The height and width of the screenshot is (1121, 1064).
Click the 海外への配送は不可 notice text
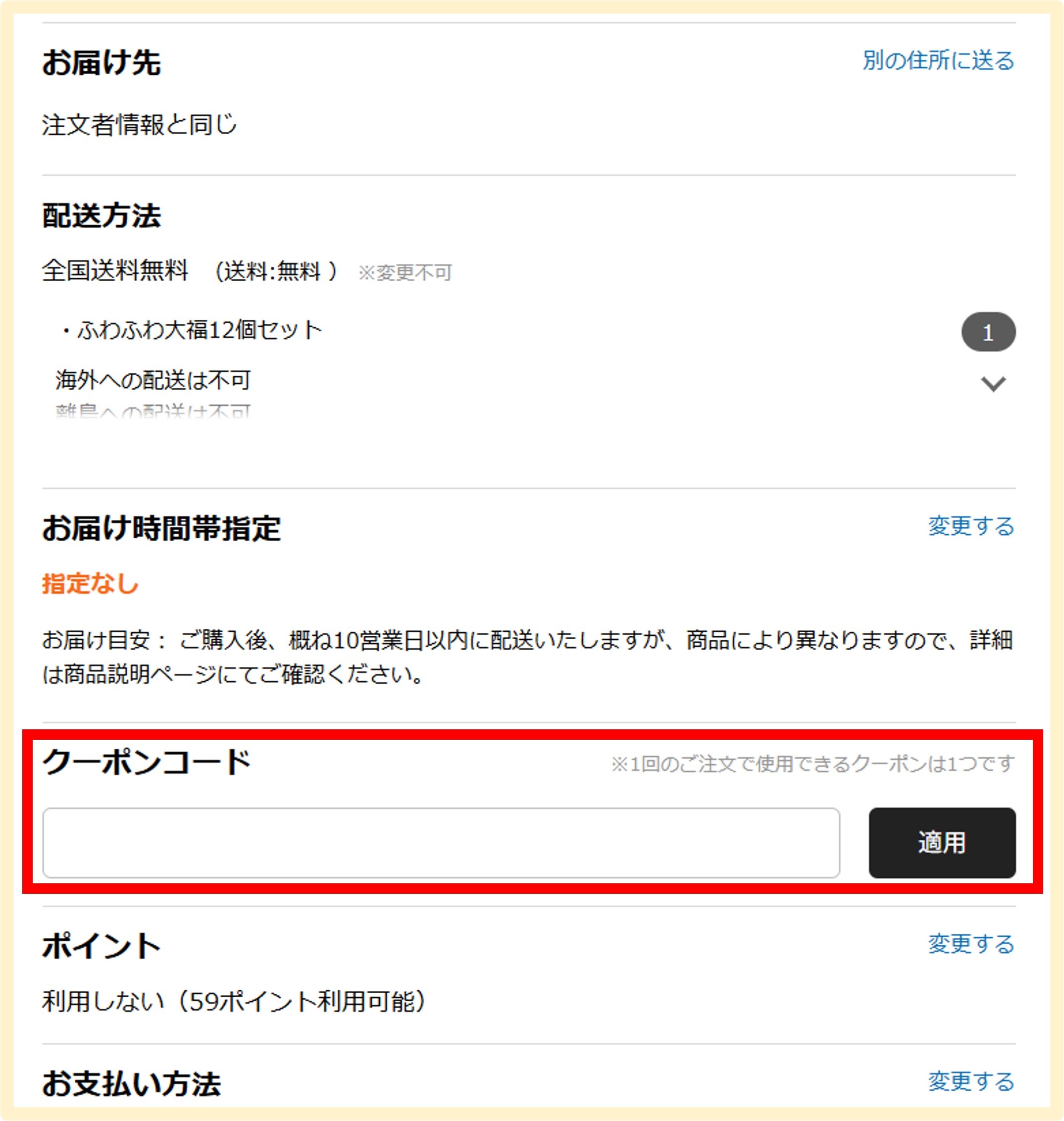[153, 380]
